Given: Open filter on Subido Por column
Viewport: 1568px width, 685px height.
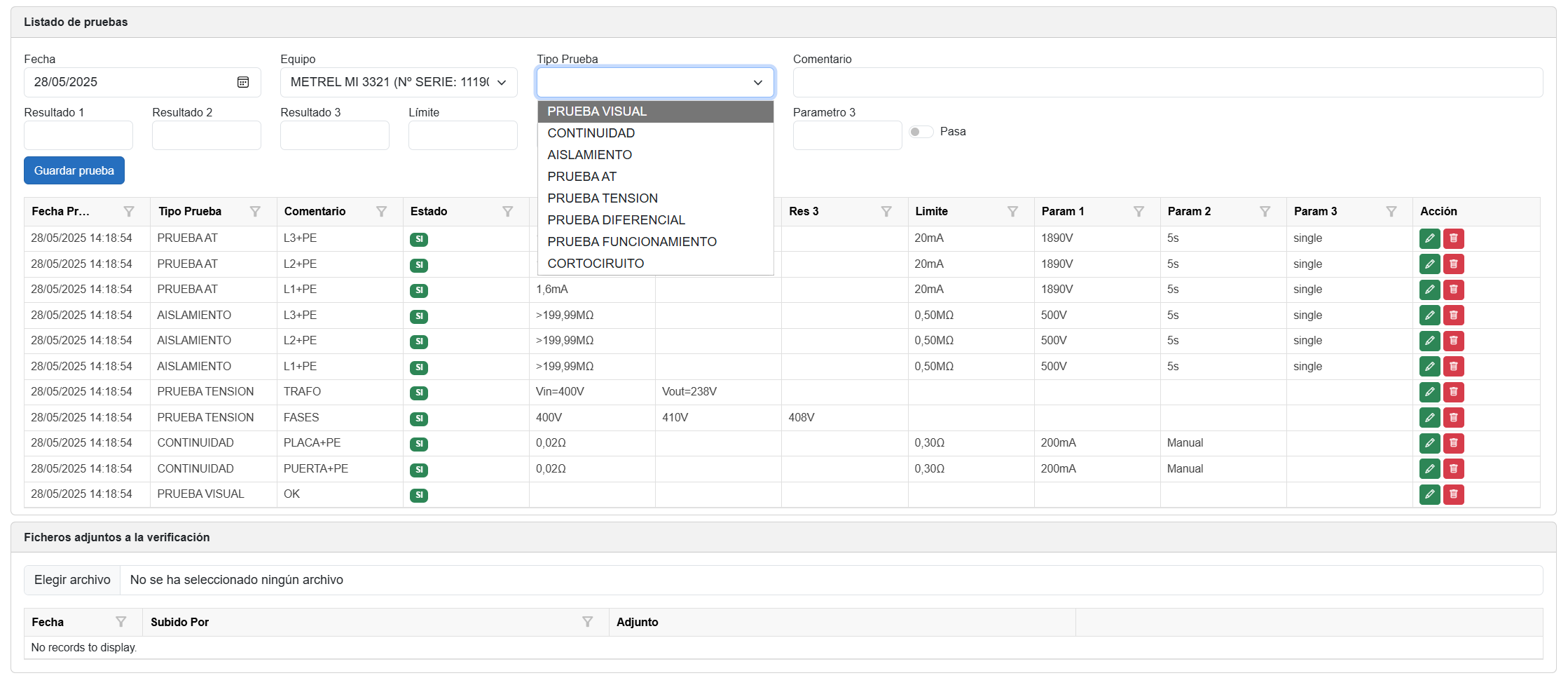Looking at the screenshot, I should 587,622.
